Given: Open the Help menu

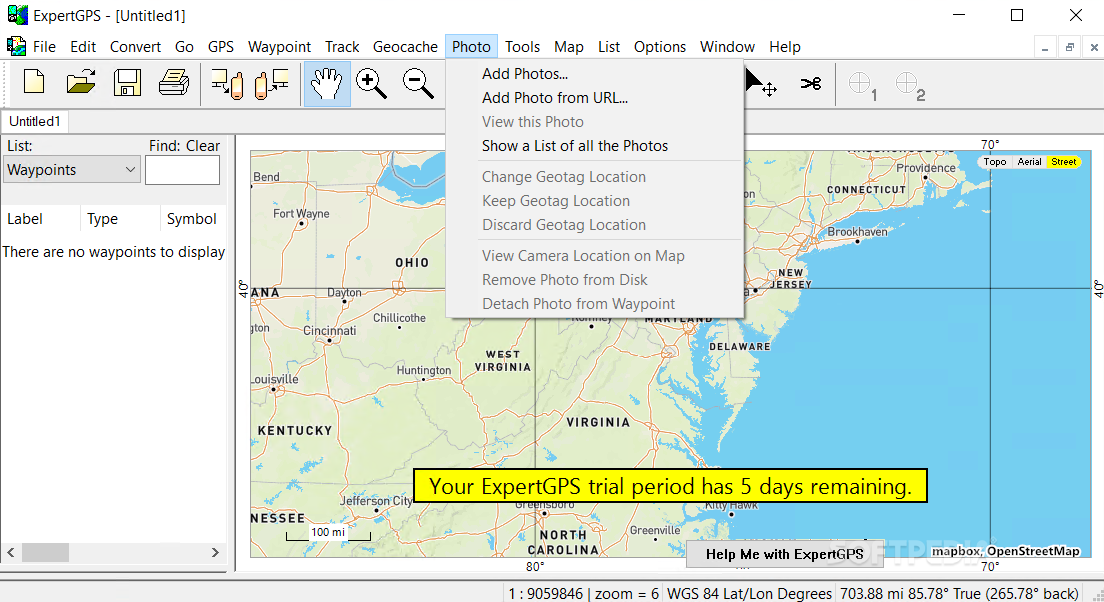Looking at the screenshot, I should [784, 46].
